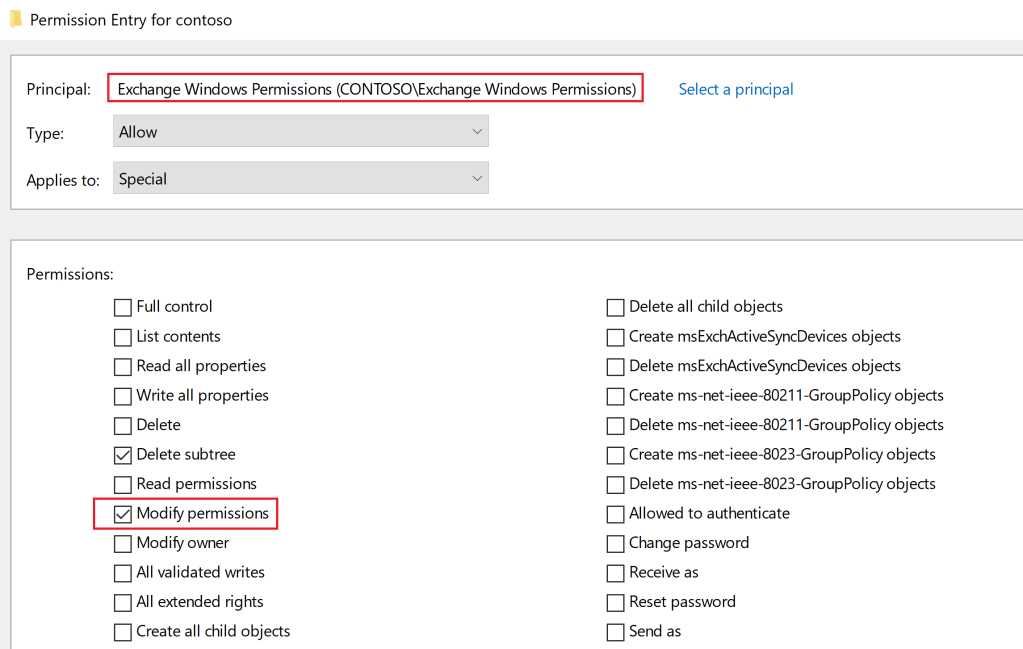
Task: Enable the Full control checkbox
Action: click(123, 307)
